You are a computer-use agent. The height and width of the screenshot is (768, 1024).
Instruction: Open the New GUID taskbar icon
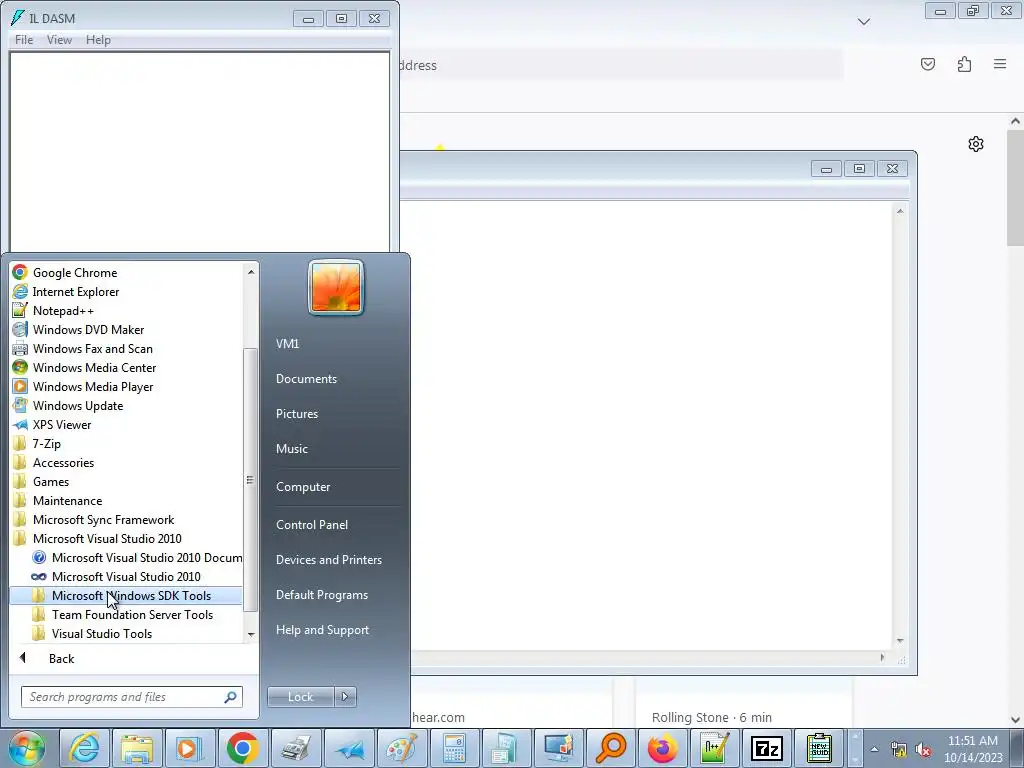point(819,748)
